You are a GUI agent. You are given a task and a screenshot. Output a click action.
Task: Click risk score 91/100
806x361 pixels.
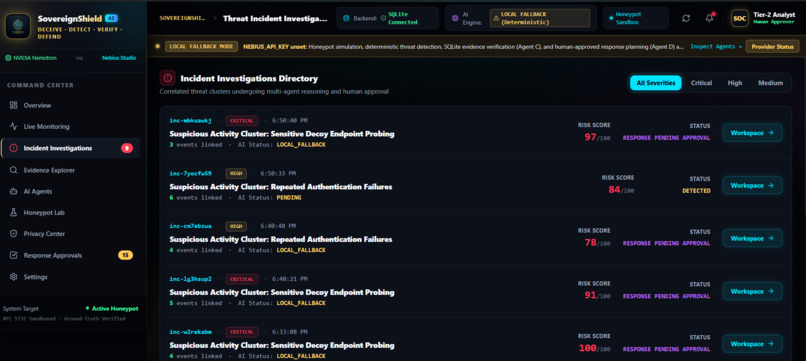click(597, 296)
